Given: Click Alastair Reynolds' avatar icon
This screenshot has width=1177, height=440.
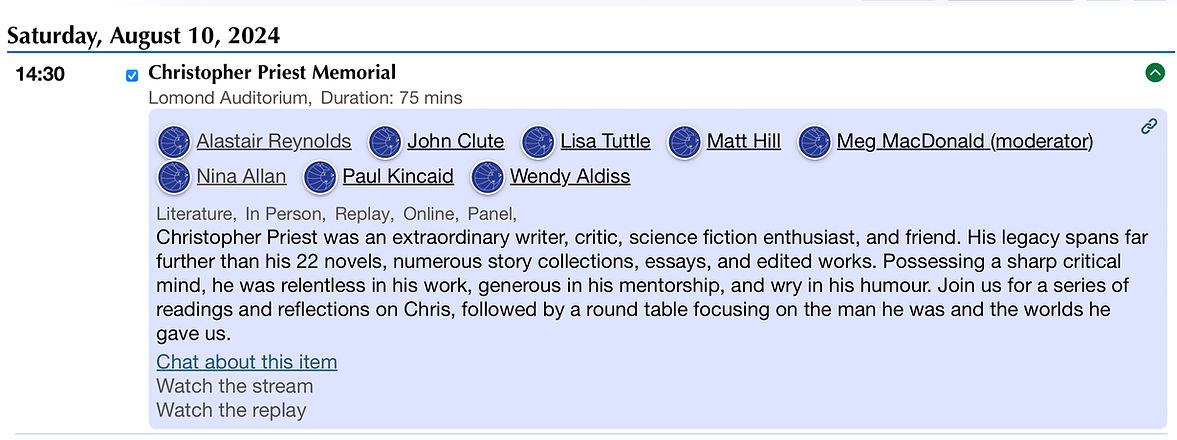Looking at the screenshot, I should [174, 142].
